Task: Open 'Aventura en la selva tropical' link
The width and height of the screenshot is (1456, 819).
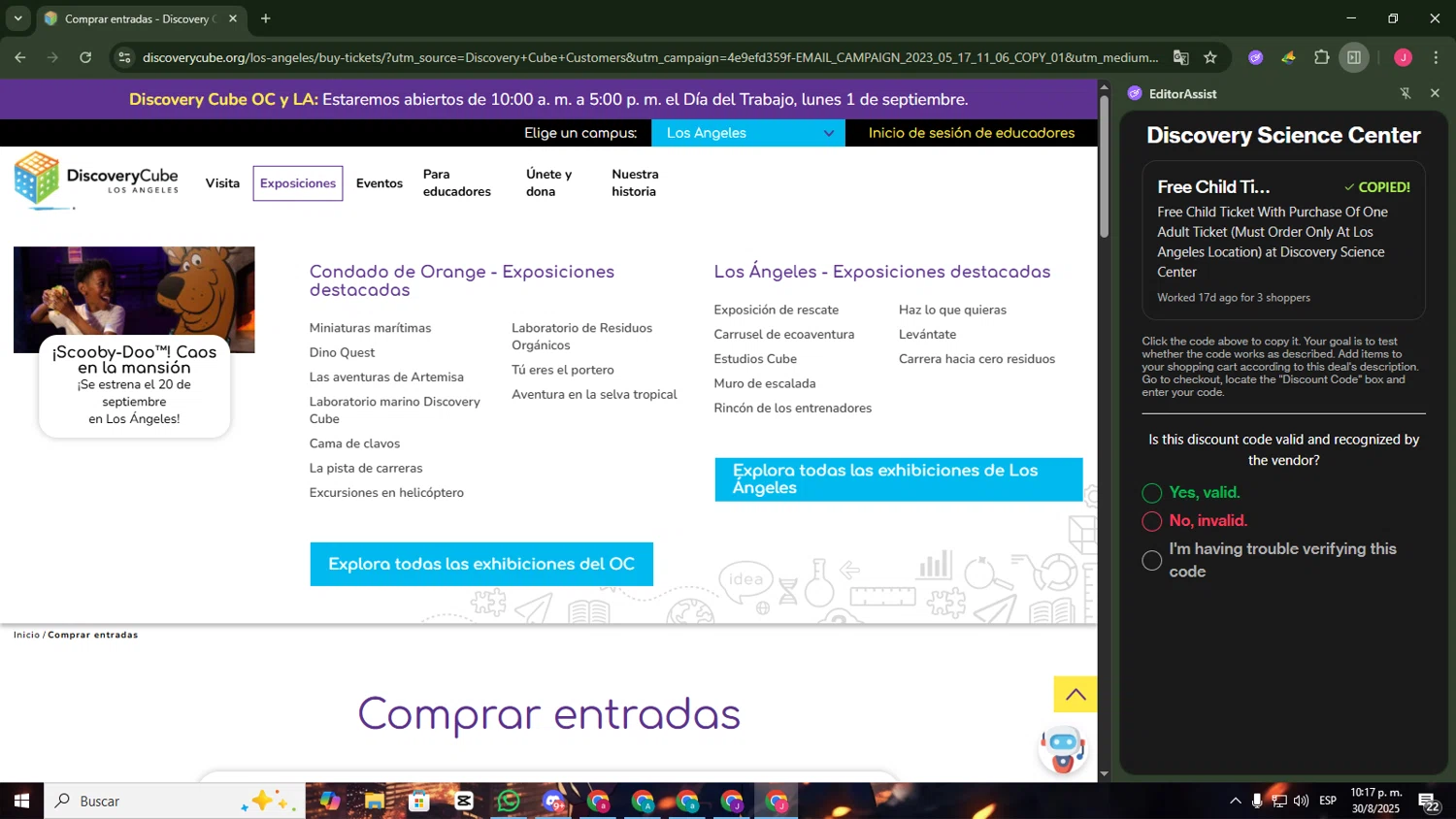Action: (594, 394)
